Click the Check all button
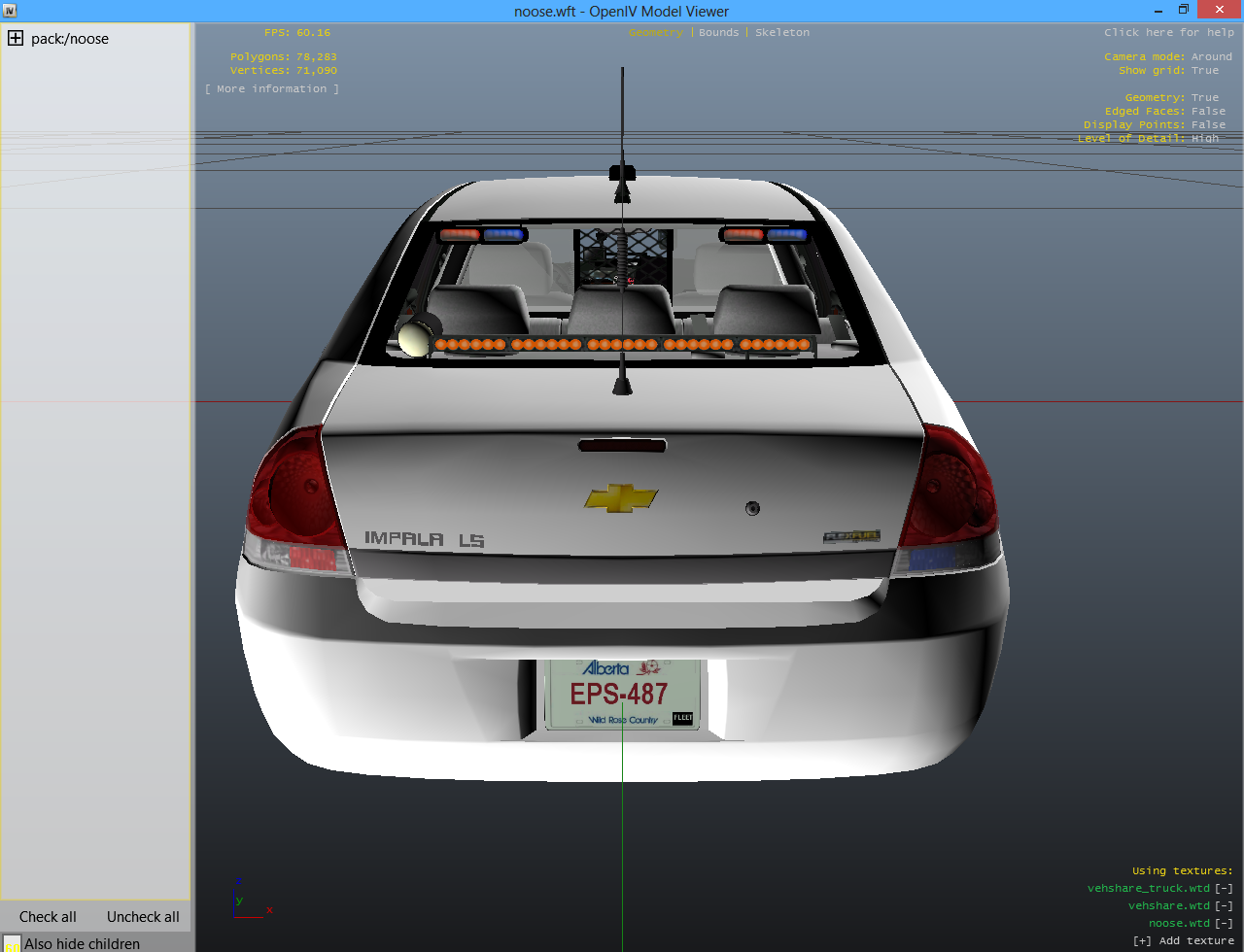Image resolution: width=1244 pixels, height=952 pixels. point(48,917)
